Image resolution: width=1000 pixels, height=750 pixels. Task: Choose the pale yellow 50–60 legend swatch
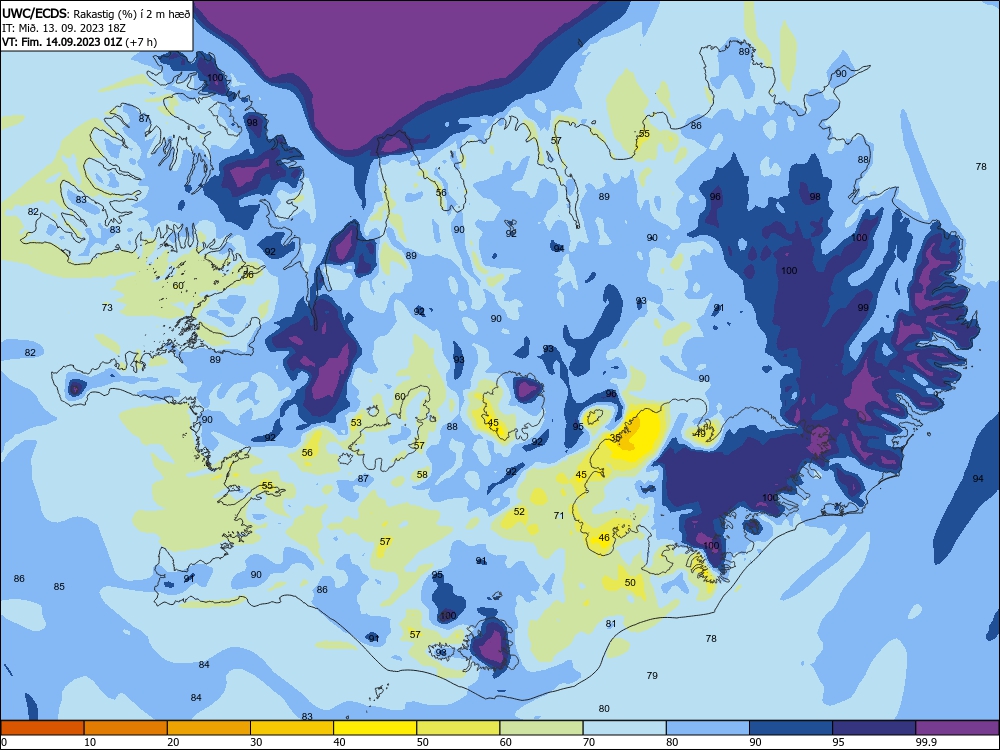pos(458,728)
